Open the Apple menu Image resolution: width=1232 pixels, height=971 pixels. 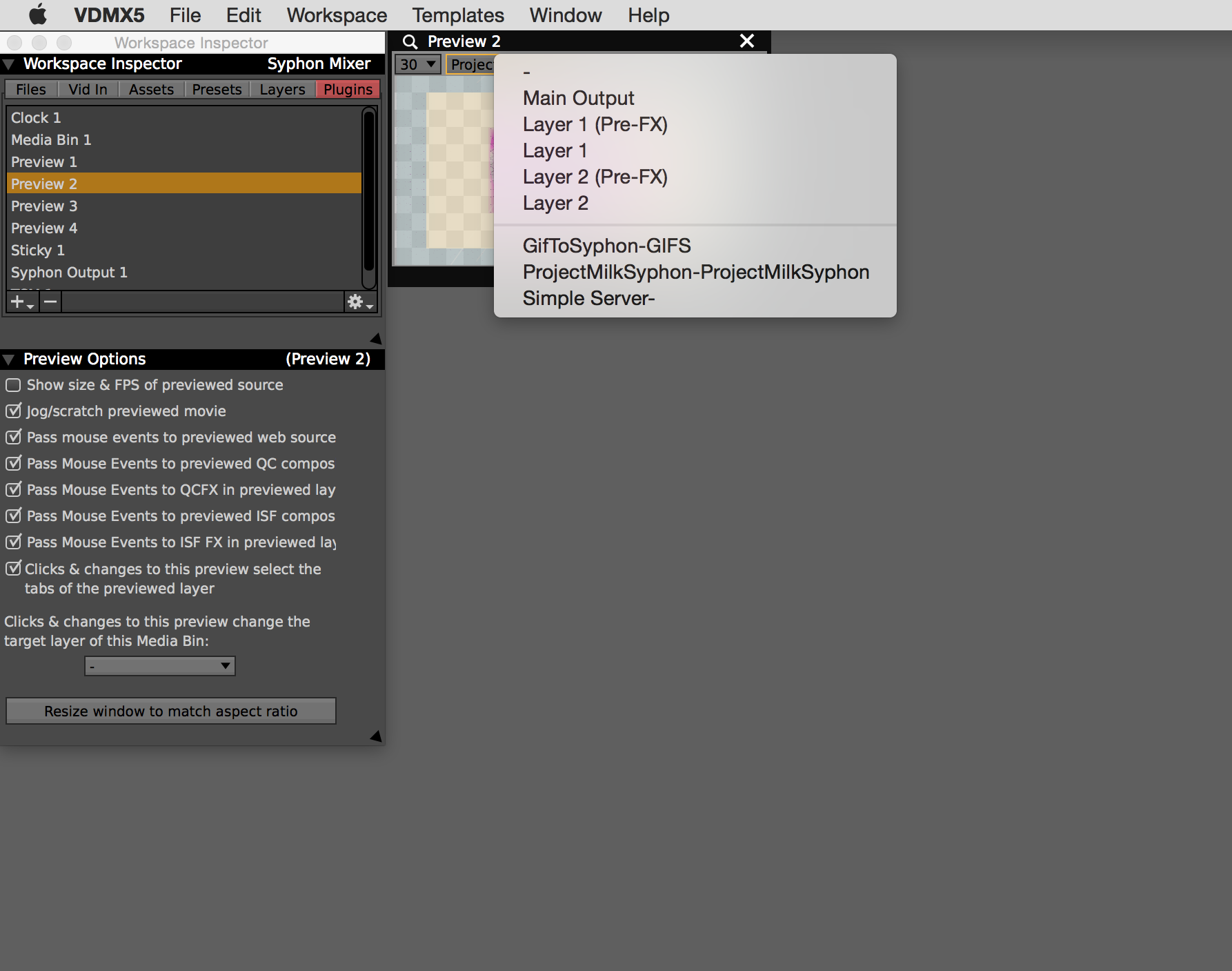38,14
